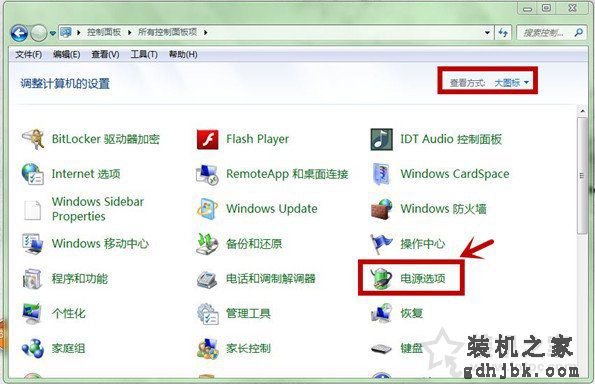The width and height of the screenshot is (595, 384).
Task: Click the control panel icon in address bar
Action: [66, 33]
